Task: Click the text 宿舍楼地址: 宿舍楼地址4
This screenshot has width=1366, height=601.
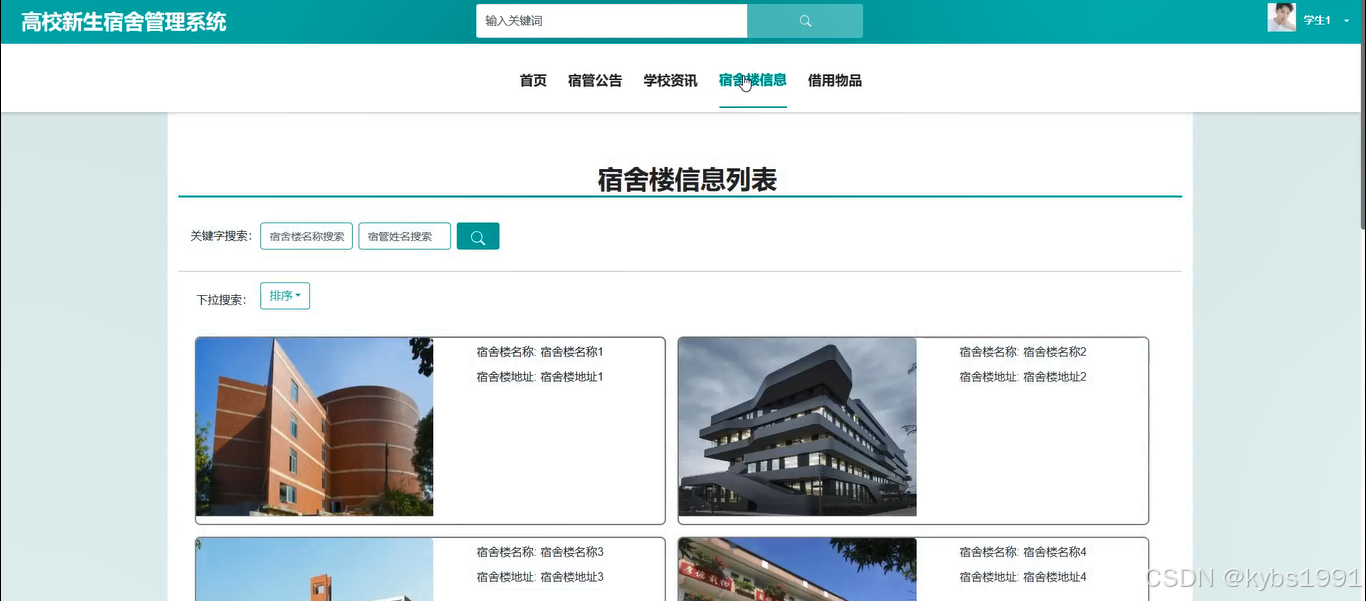Action: [x=1023, y=577]
